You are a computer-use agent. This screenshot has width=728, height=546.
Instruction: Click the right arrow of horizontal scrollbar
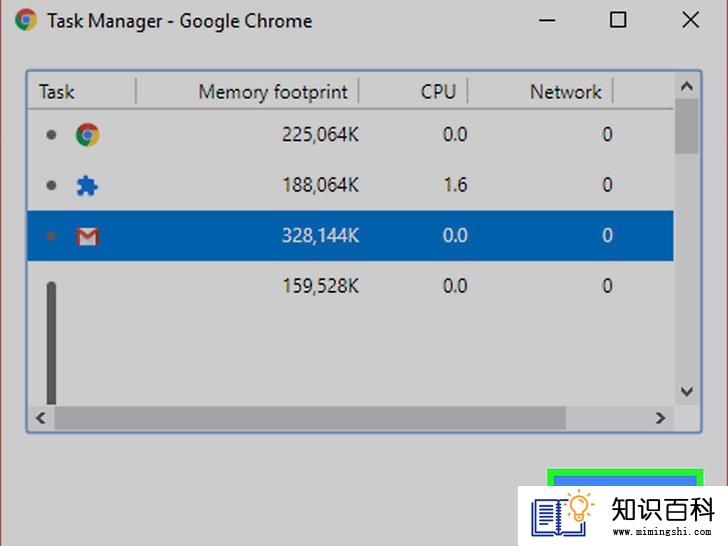[660, 418]
